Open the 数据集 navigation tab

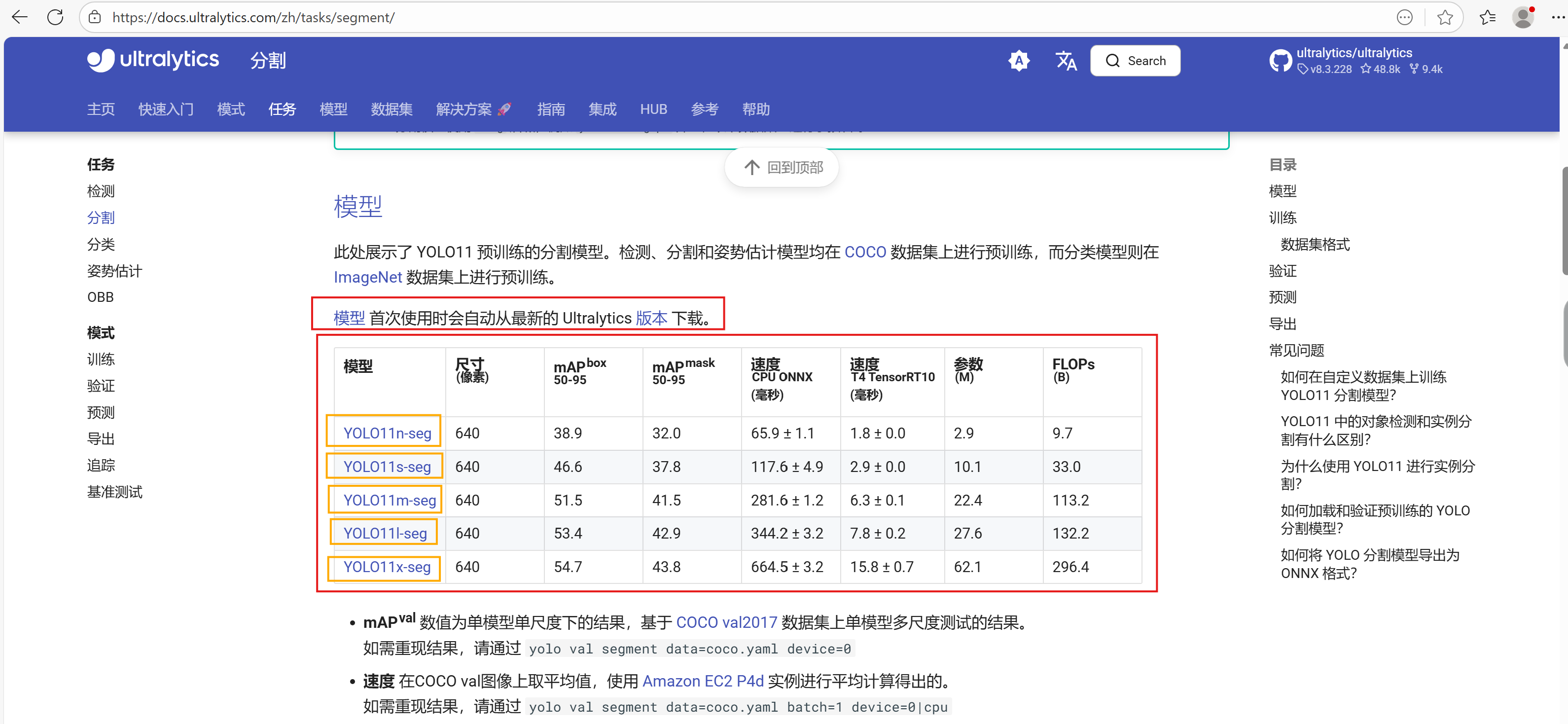pos(392,109)
